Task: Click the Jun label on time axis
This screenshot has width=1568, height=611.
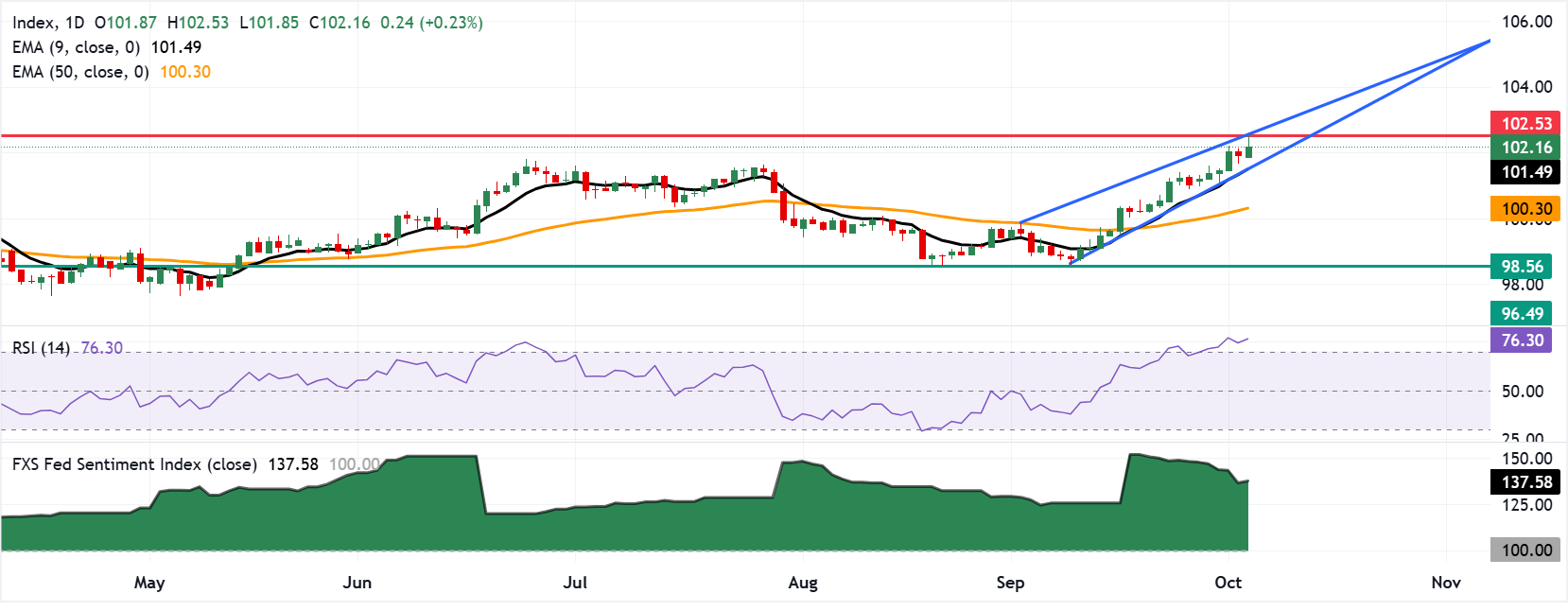Action: tap(357, 583)
